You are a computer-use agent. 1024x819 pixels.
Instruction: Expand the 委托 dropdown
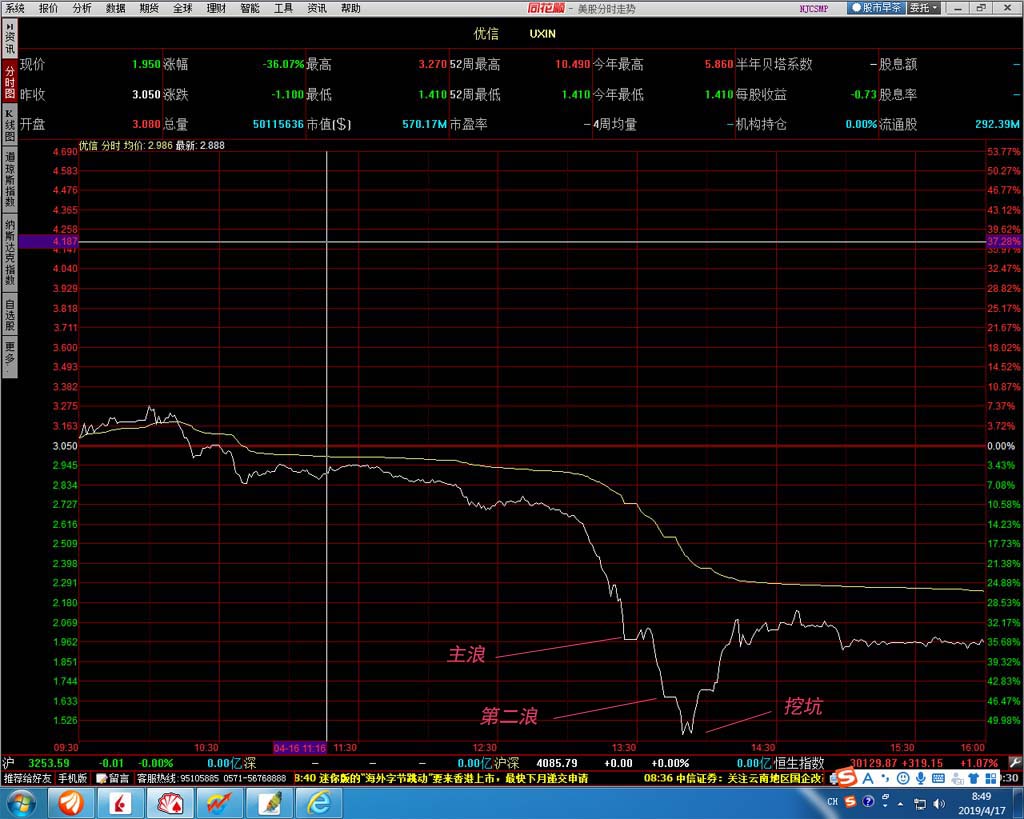[x=923, y=8]
